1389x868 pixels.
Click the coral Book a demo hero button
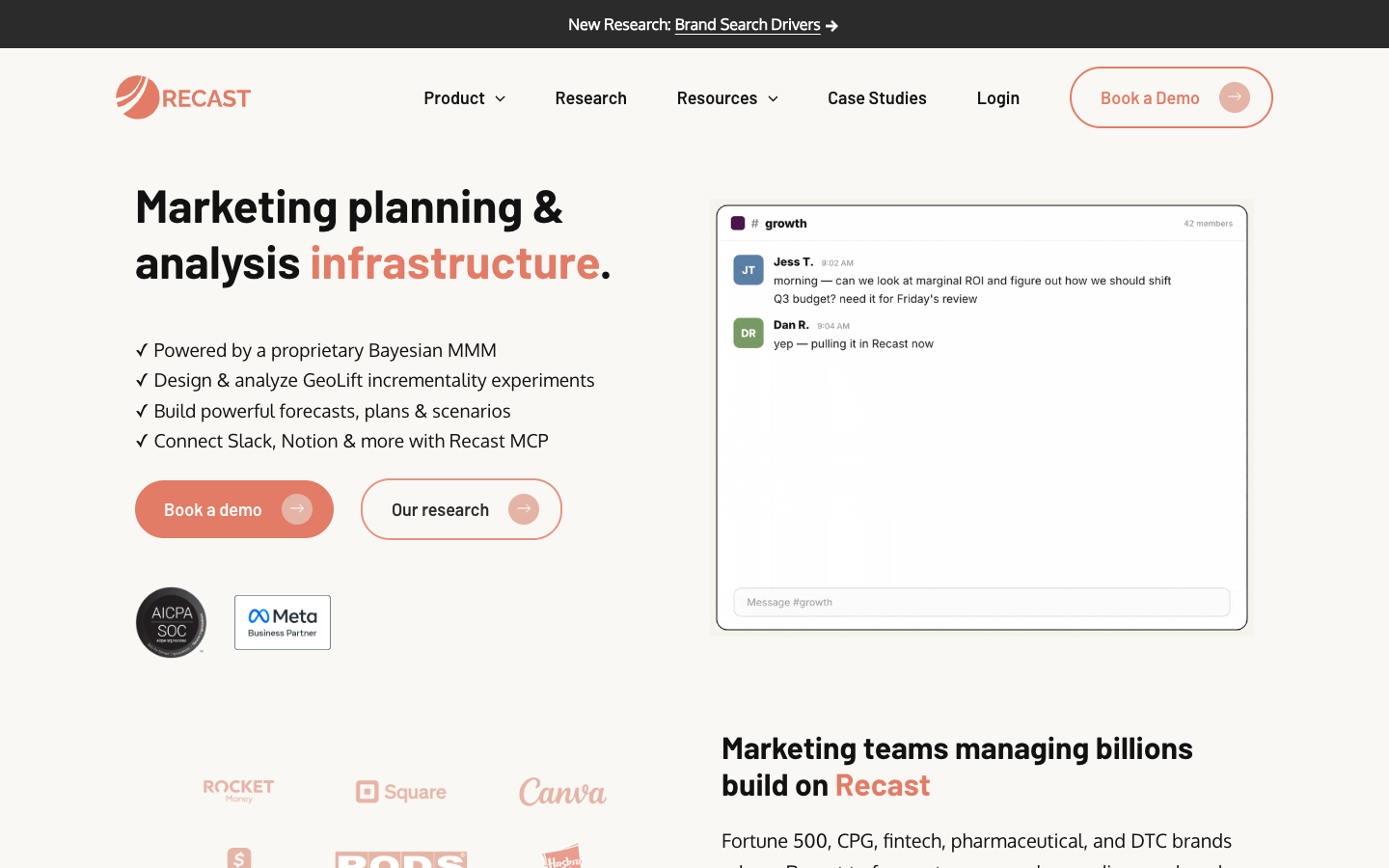(x=234, y=509)
